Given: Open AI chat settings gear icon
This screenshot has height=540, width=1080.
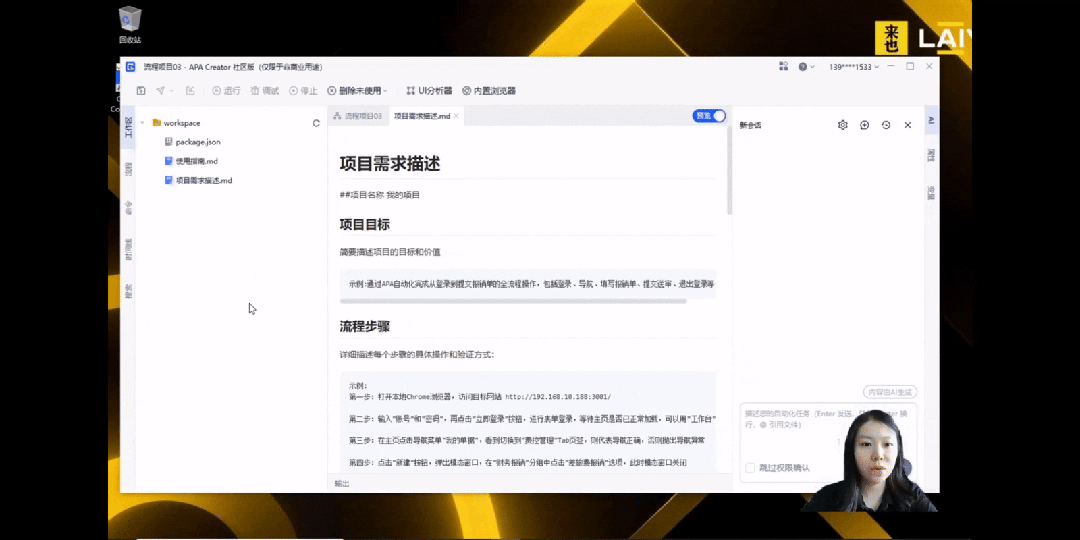Looking at the screenshot, I should click(842, 125).
